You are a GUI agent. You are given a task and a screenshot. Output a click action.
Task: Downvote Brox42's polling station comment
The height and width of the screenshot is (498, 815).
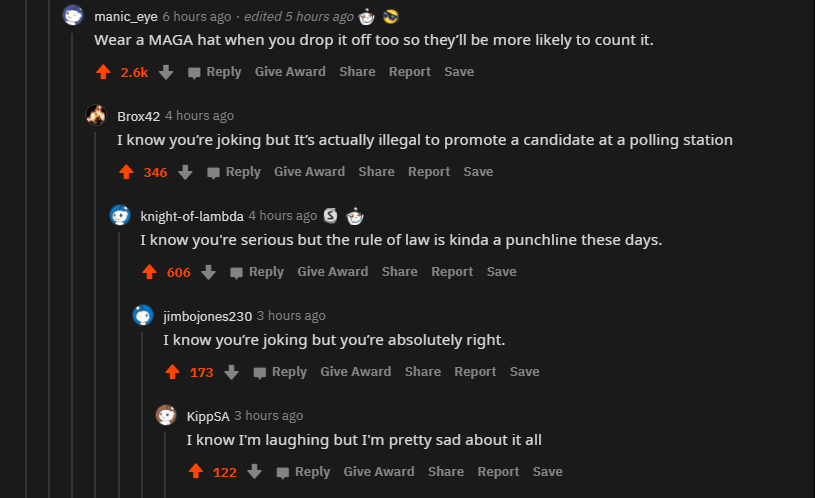tap(185, 172)
